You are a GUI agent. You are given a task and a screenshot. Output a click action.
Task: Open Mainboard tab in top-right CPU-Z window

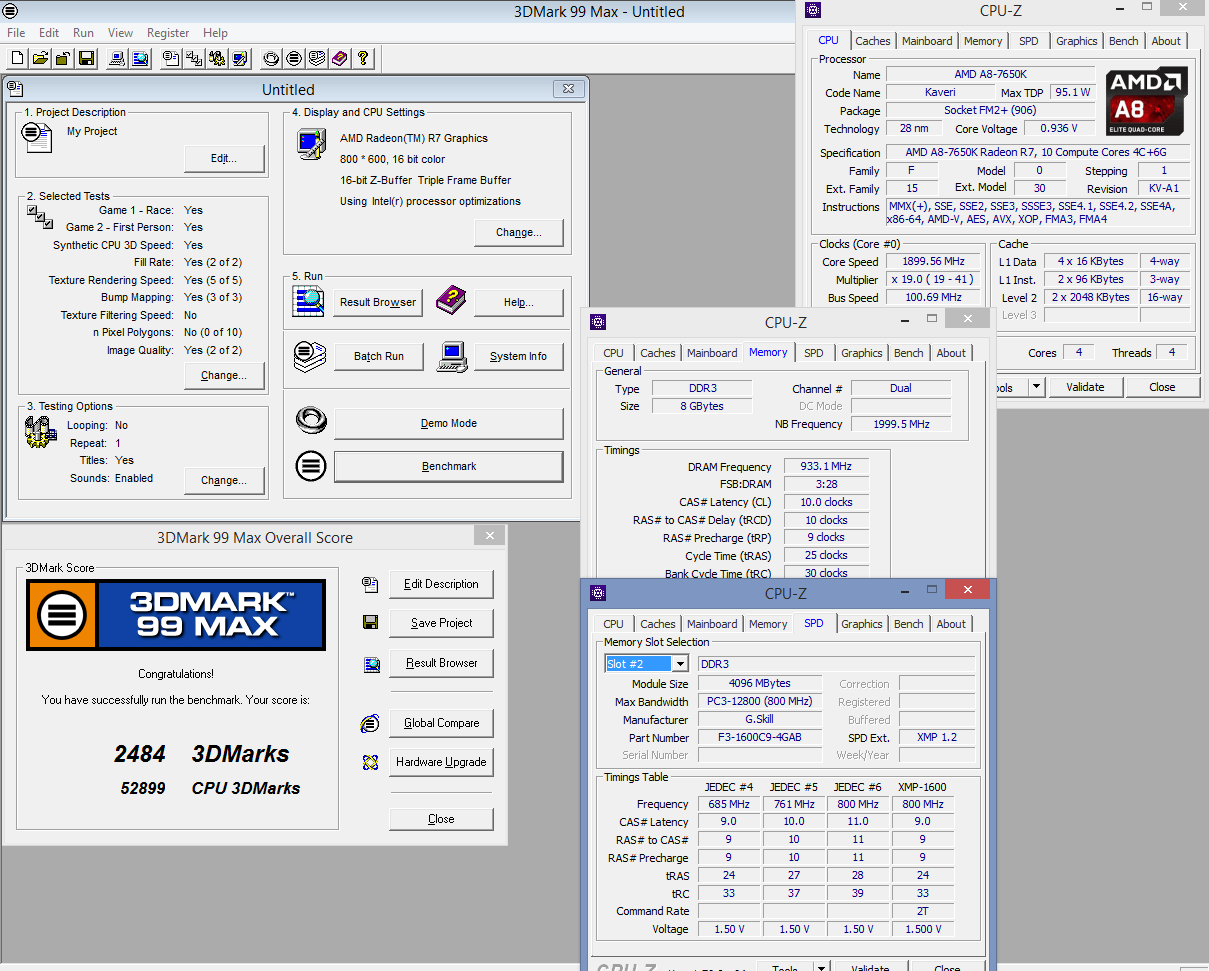coord(927,41)
